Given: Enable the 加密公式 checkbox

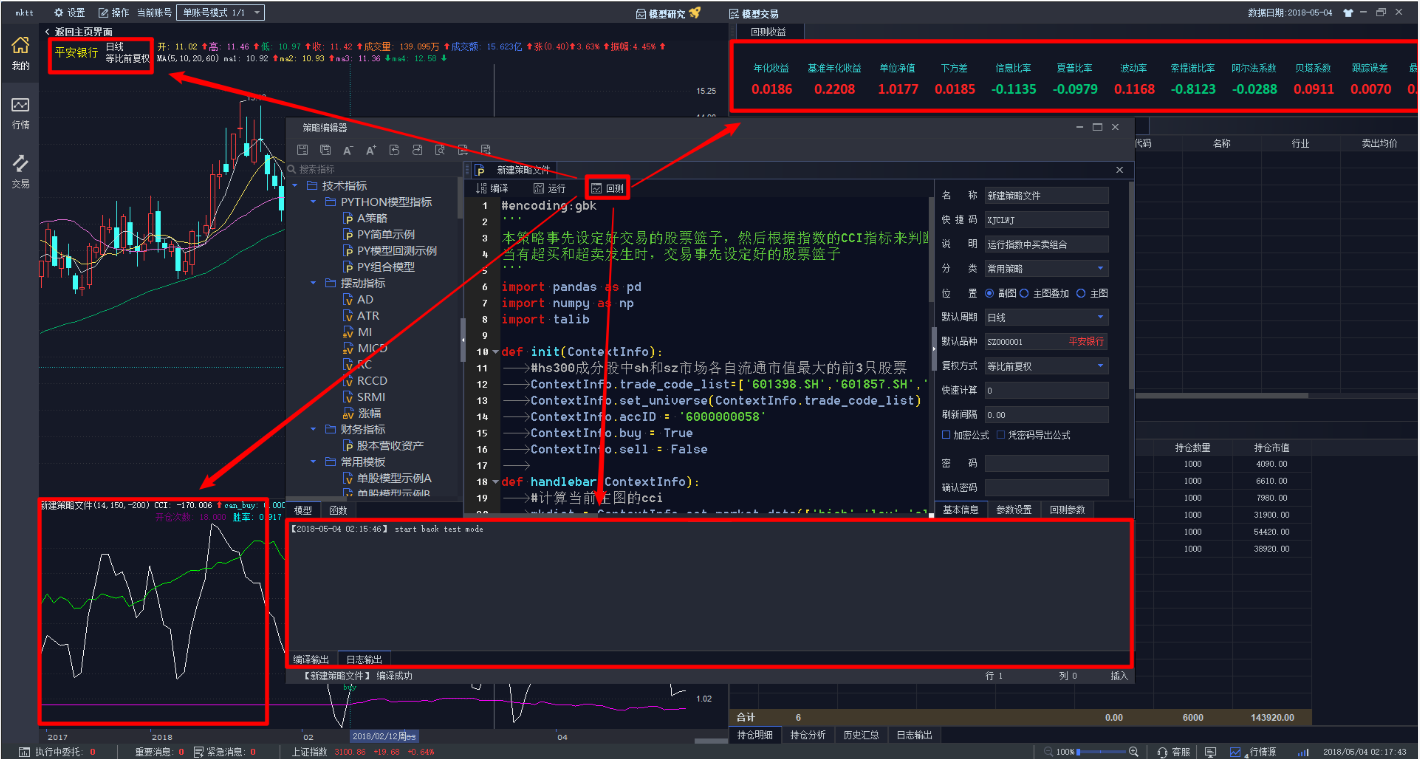Looking at the screenshot, I should pos(947,435).
